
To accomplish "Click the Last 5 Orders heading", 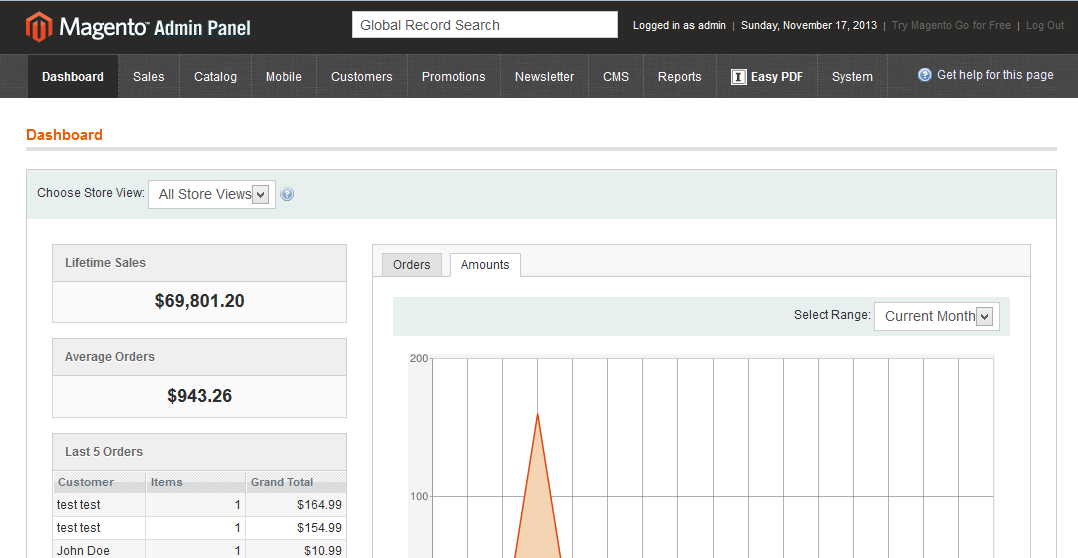I will pyautogui.click(x=104, y=451).
